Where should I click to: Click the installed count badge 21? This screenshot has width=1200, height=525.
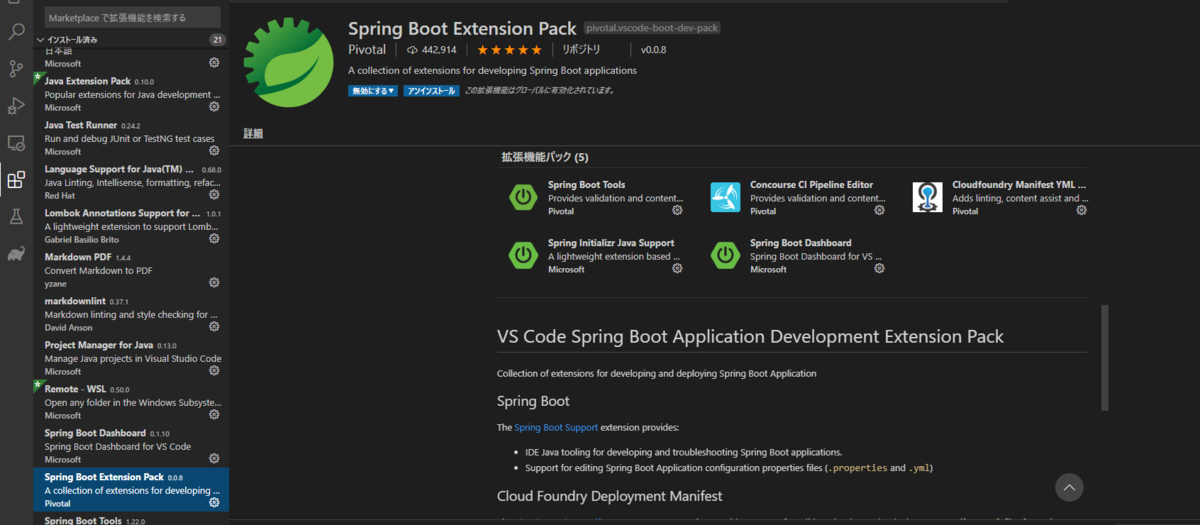pyautogui.click(x=217, y=40)
